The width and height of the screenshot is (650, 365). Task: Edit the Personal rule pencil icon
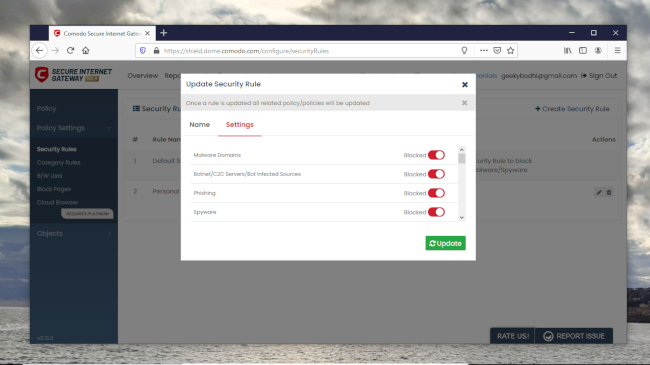[x=599, y=192]
